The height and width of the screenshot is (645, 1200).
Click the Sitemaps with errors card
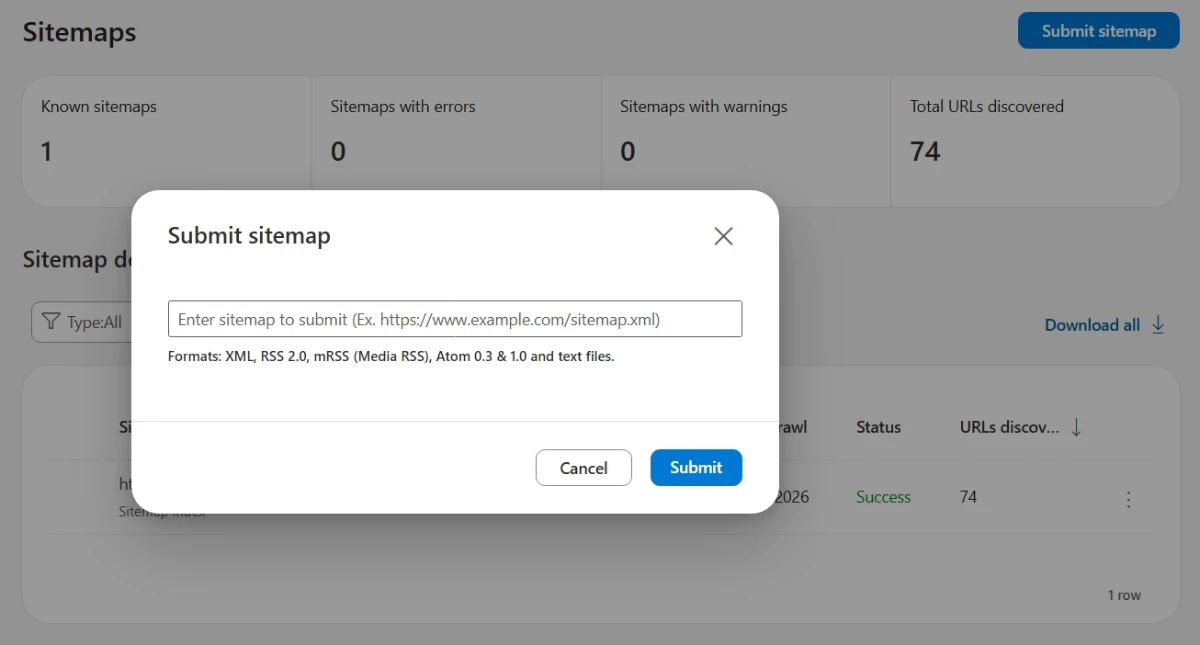(x=457, y=141)
